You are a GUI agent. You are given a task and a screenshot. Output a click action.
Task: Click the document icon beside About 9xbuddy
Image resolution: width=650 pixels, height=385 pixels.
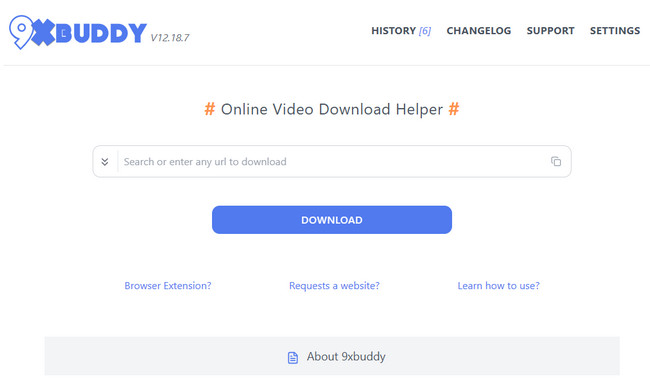293,357
